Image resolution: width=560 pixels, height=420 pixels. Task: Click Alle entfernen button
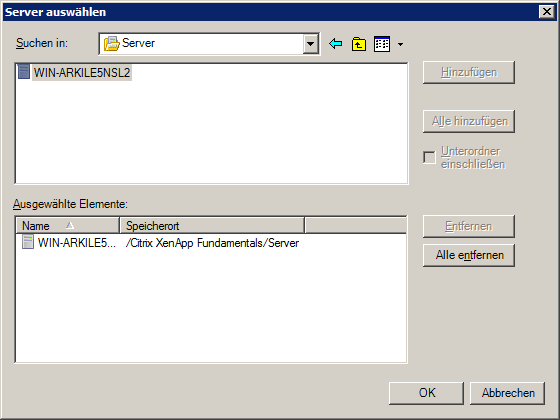[469, 255]
